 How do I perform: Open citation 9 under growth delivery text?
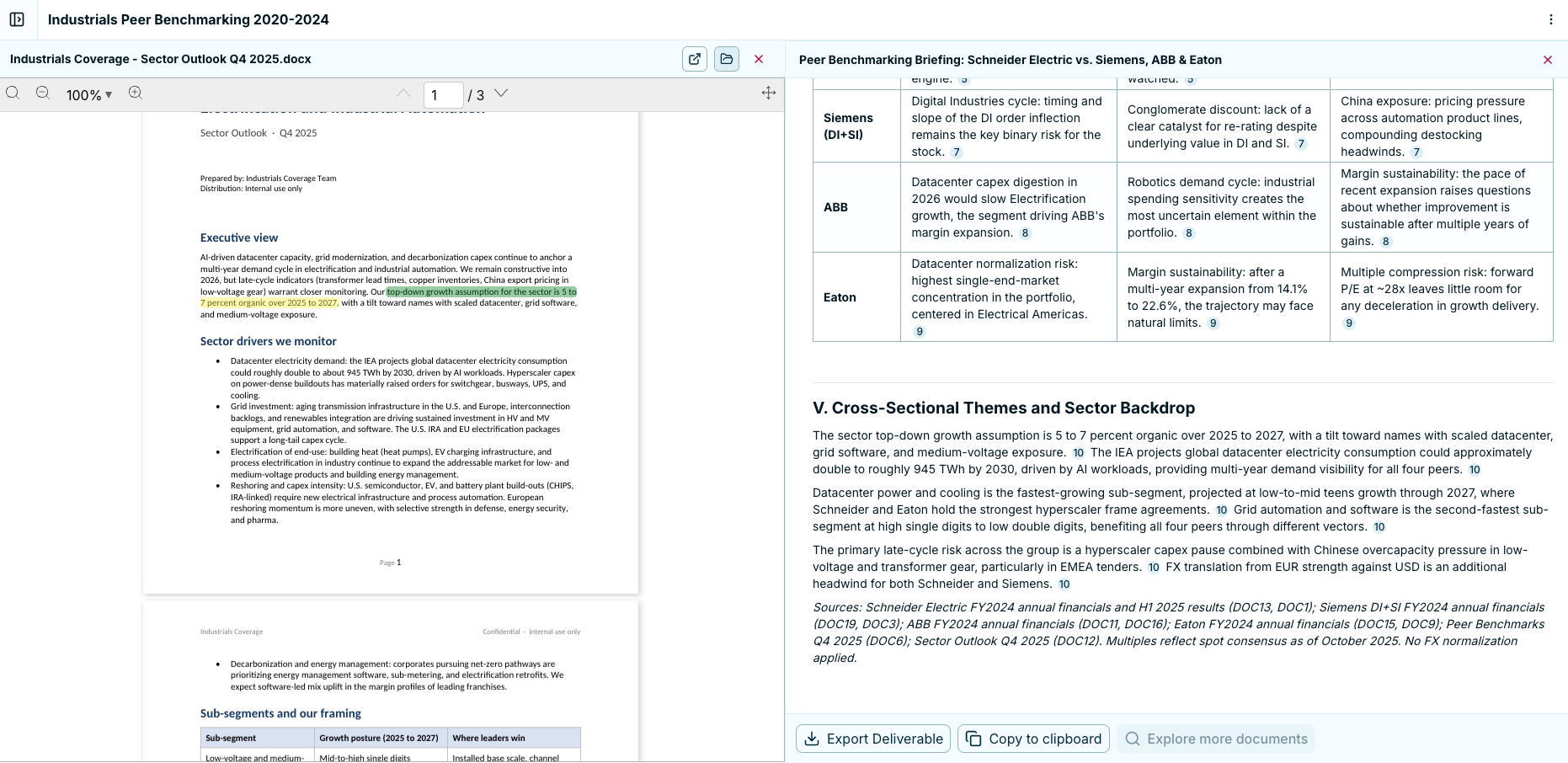pyautogui.click(x=1349, y=323)
